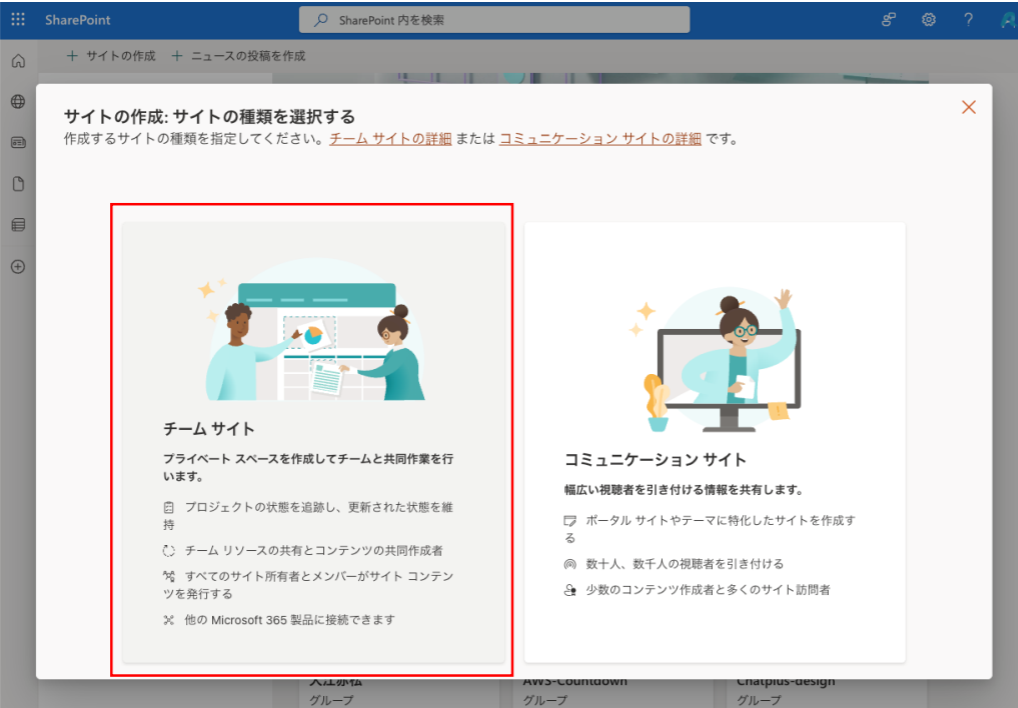Click text 他の Microsoft 365 製品に接続できます
Screen dimensions: 1018x708
click(x=290, y=620)
